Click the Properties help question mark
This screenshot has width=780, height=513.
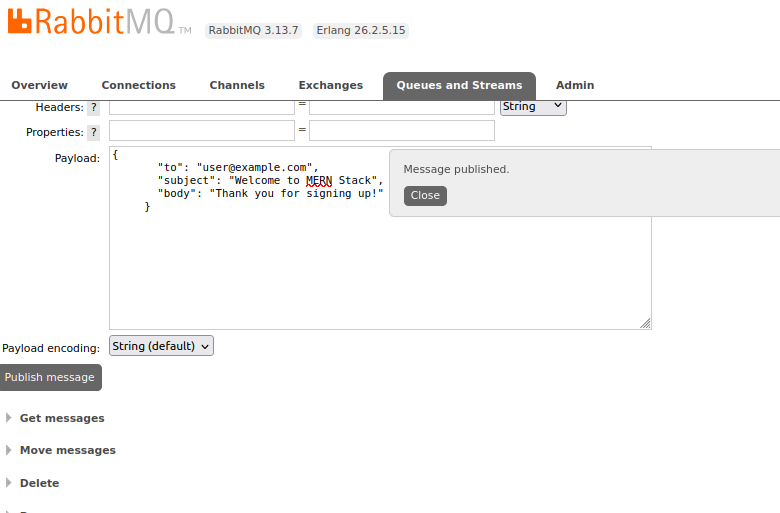point(94,133)
